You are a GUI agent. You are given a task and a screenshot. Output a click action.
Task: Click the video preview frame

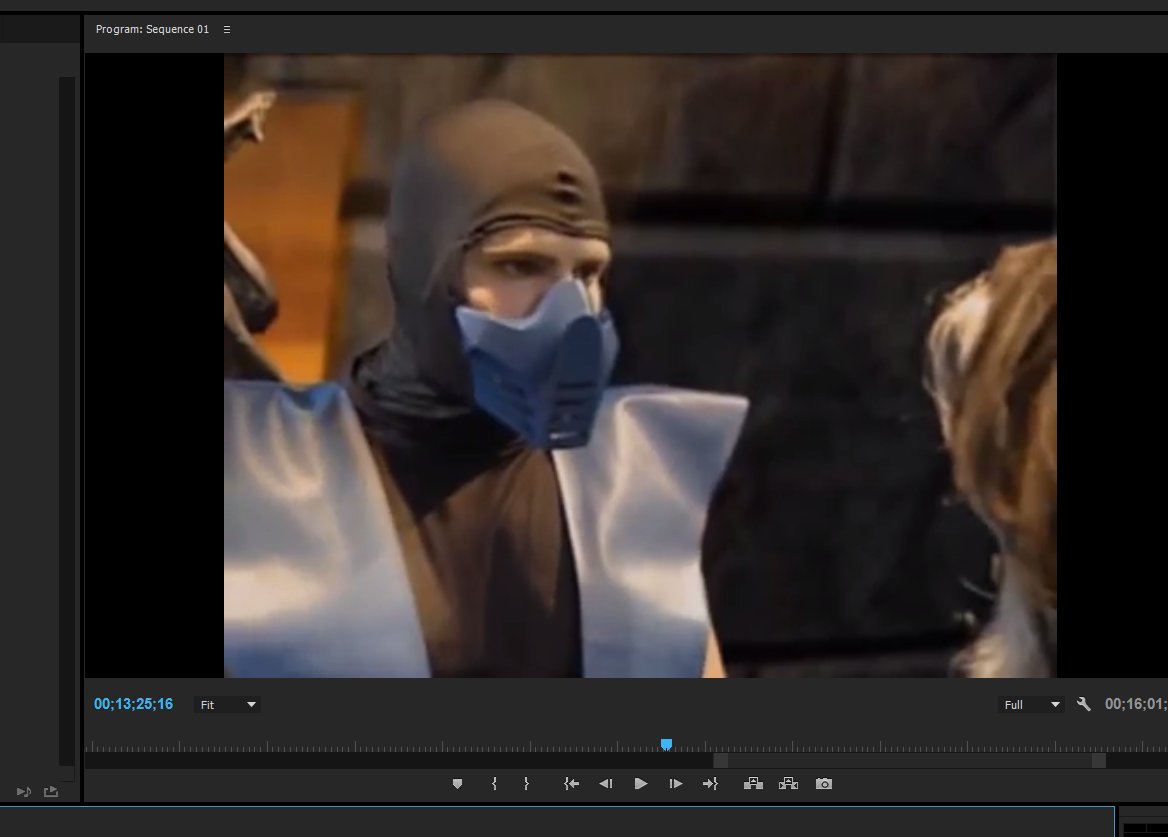tap(640, 366)
